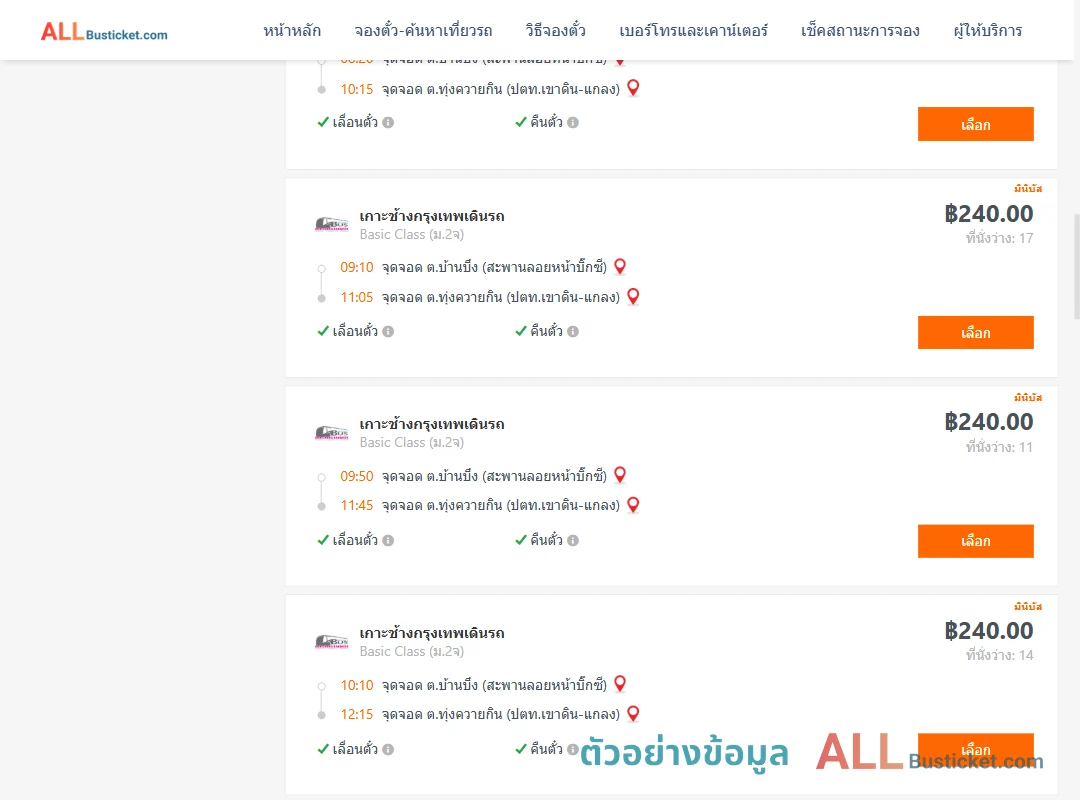Click seats available ที่นั่งว่าง: 14
The image size is (1080, 800).
tap(999, 655)
